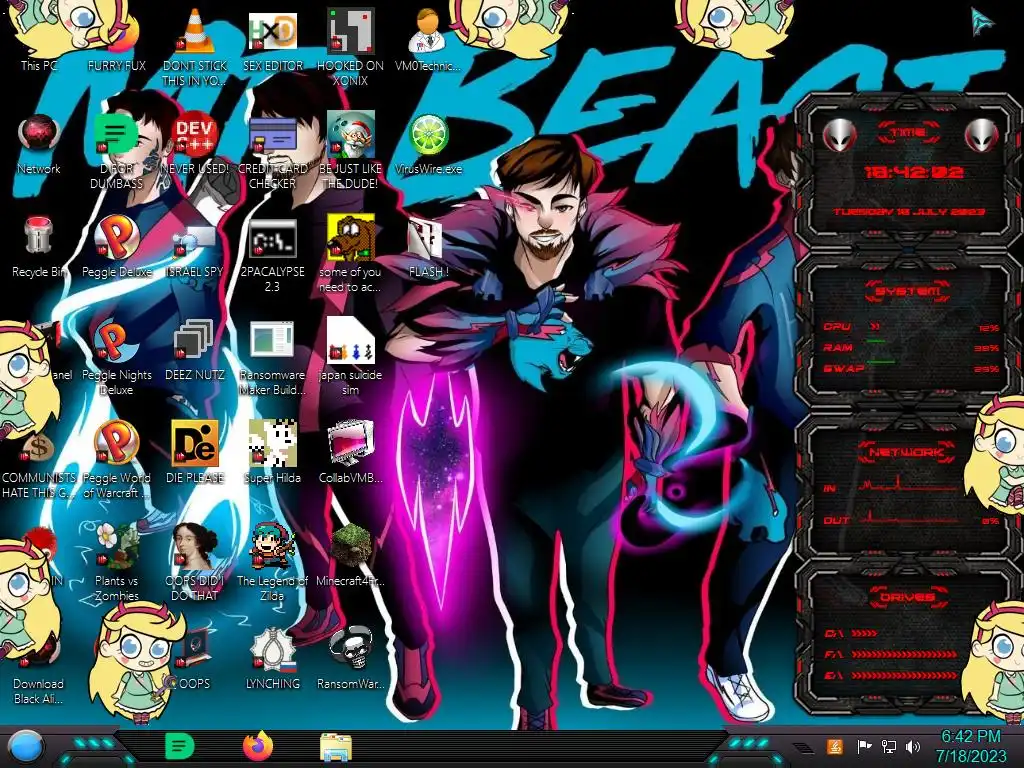Open the green app on the taskbar
Screen dimensions: 1024x768
(180, 746)
